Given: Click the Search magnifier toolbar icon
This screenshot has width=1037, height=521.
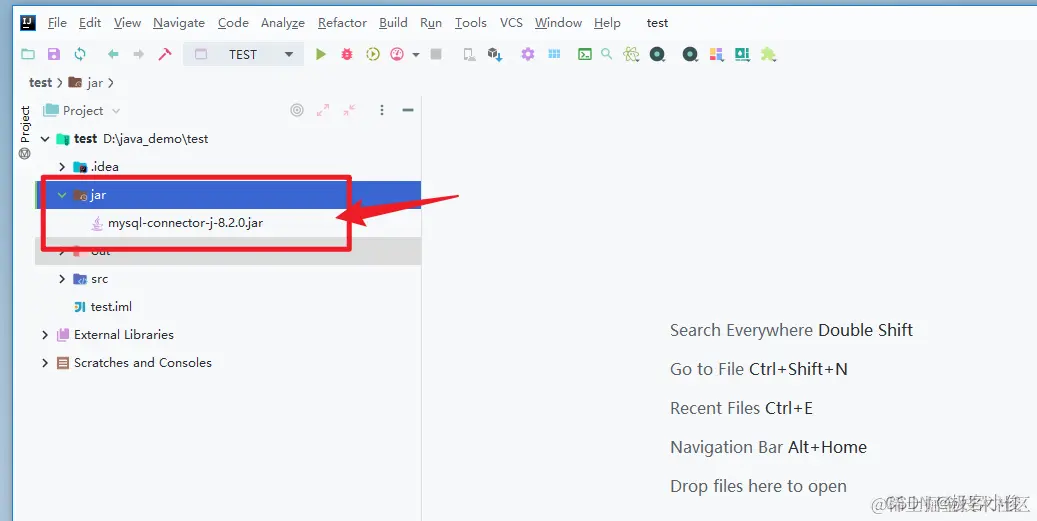Looking at the screenshot, I should pos(606,54).
